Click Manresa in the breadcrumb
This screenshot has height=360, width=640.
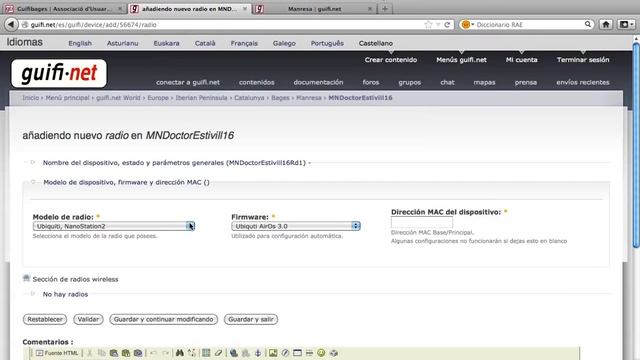[x=309, y=98]
